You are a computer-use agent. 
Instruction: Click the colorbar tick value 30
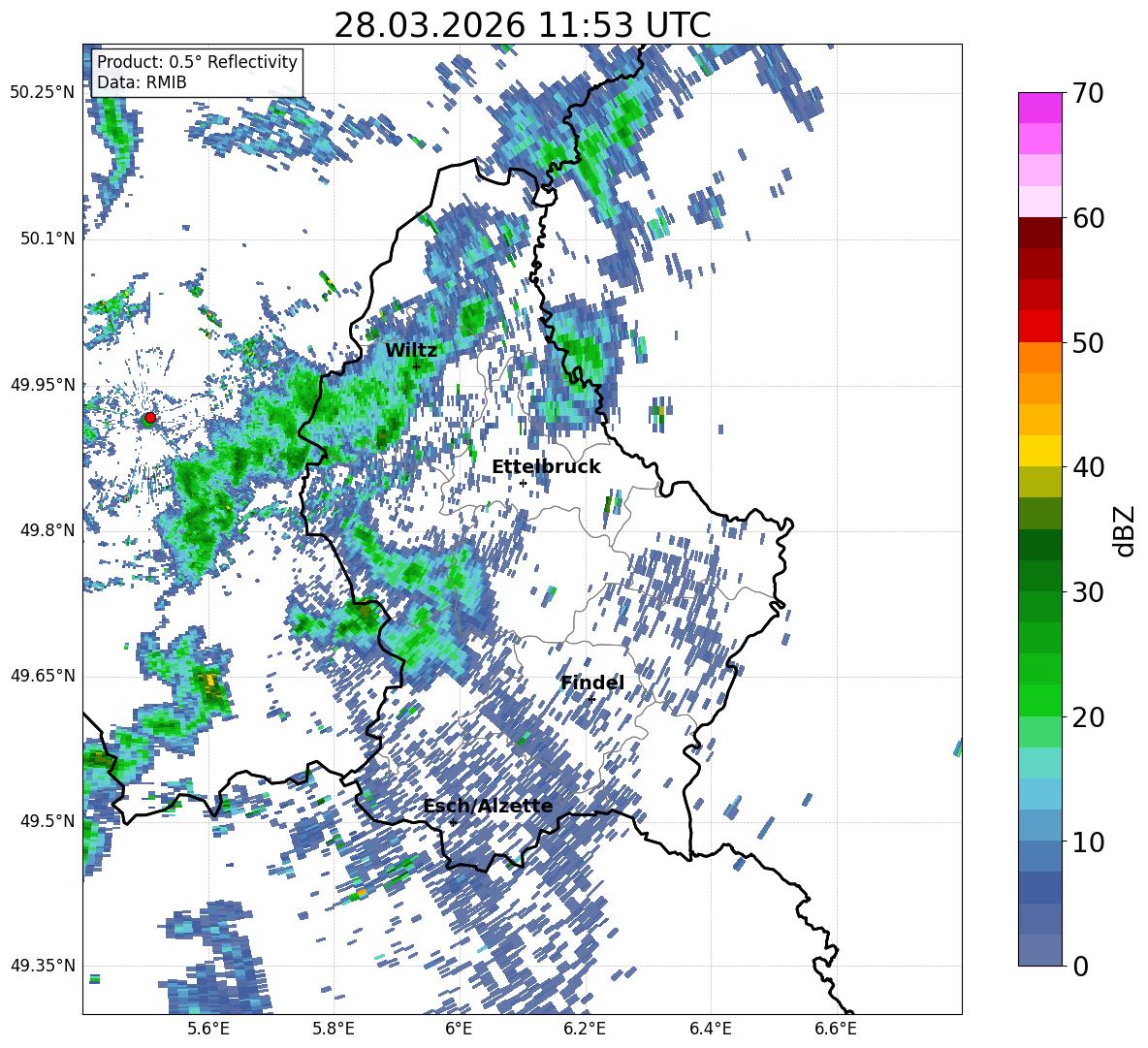click(x=1088, y=592)
